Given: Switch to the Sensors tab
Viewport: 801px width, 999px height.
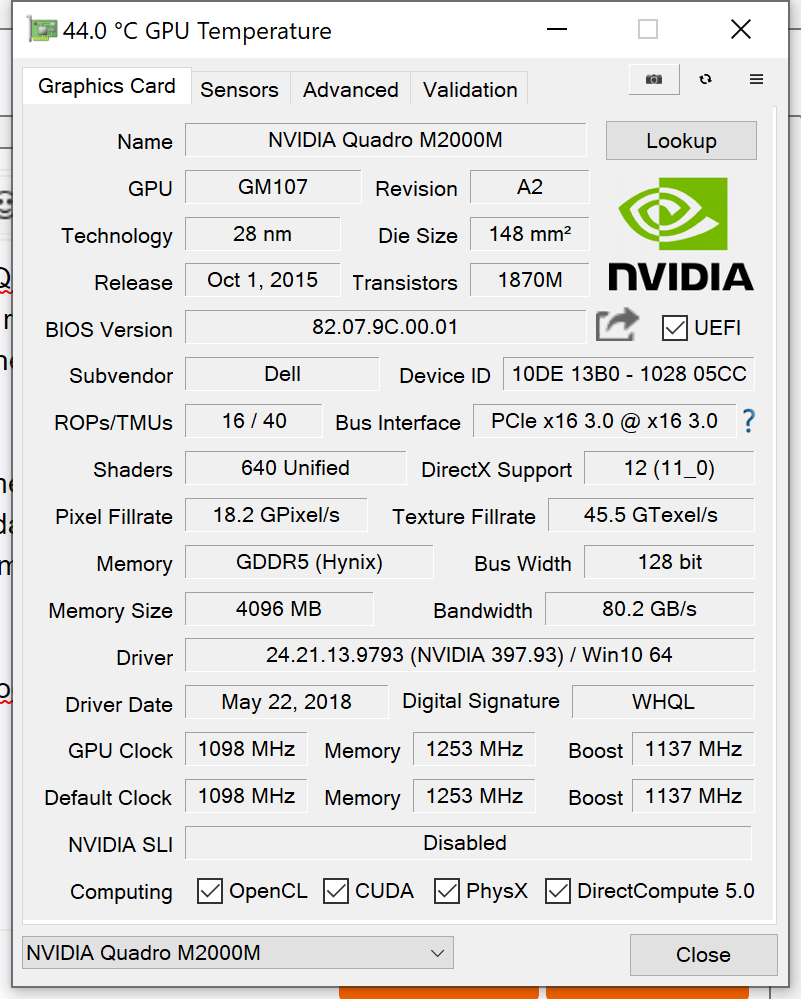Looking at the screenshot, I should 240,90.
